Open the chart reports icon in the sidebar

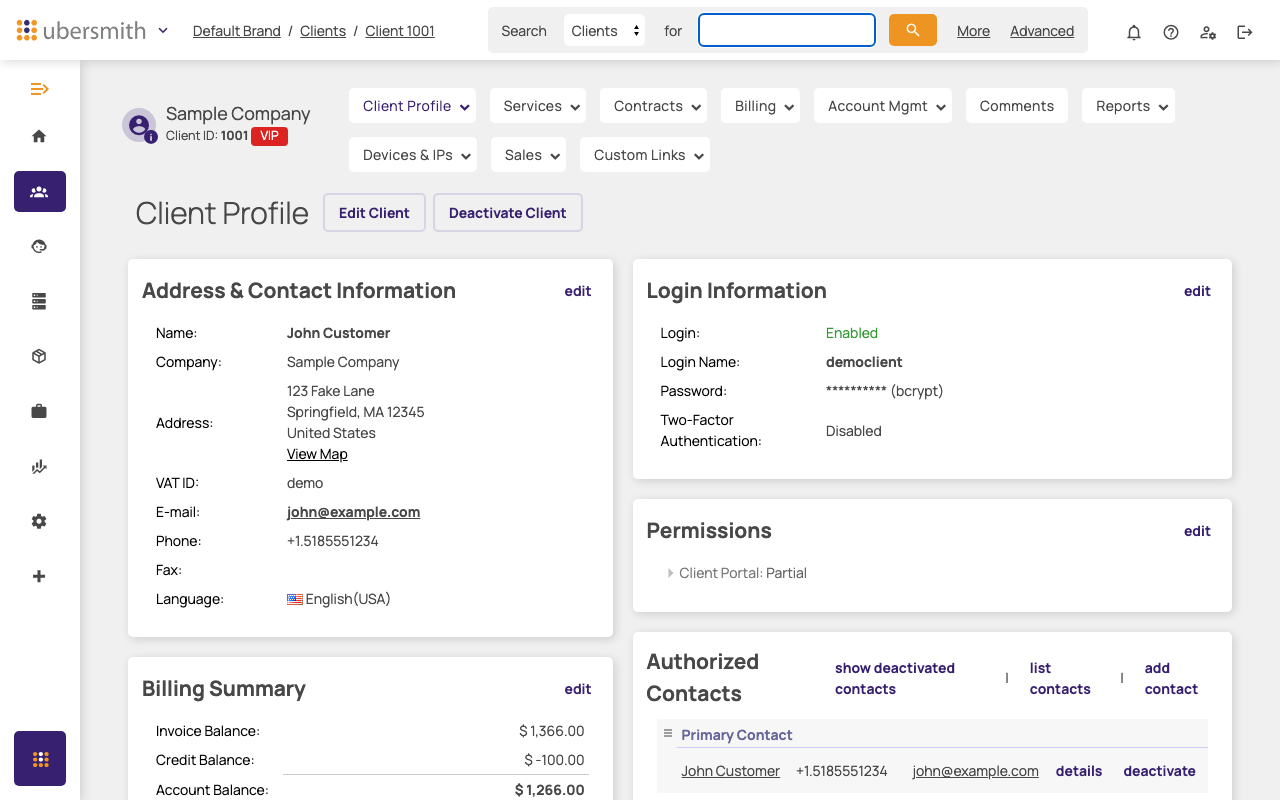pyautogui.click(x=39, y=466)
